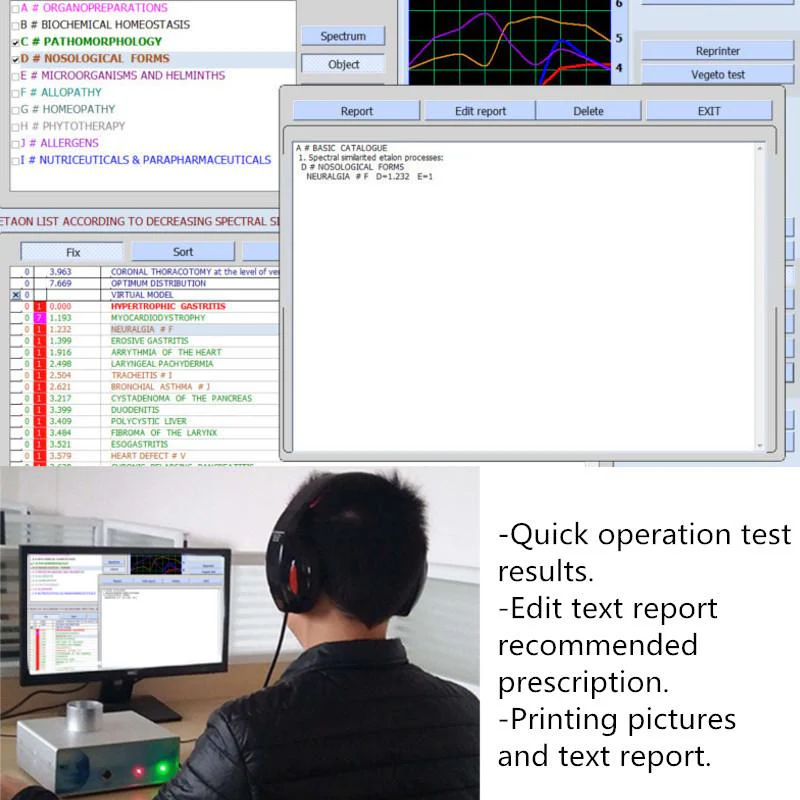
Task: Click EXIT to close the report window
Action: tap(710, 110)
